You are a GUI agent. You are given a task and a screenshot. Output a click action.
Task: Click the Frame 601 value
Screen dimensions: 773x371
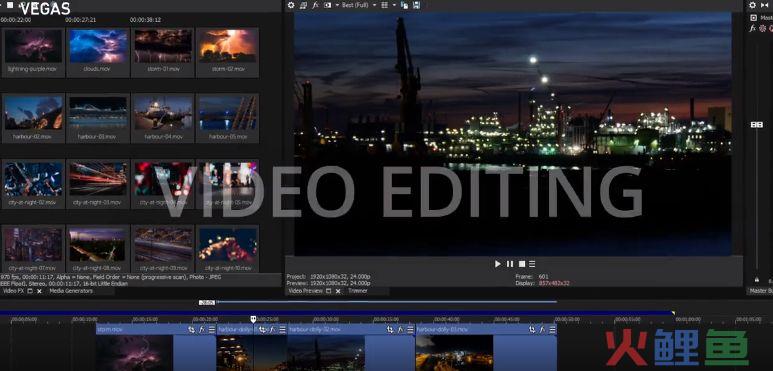point(543,277)
